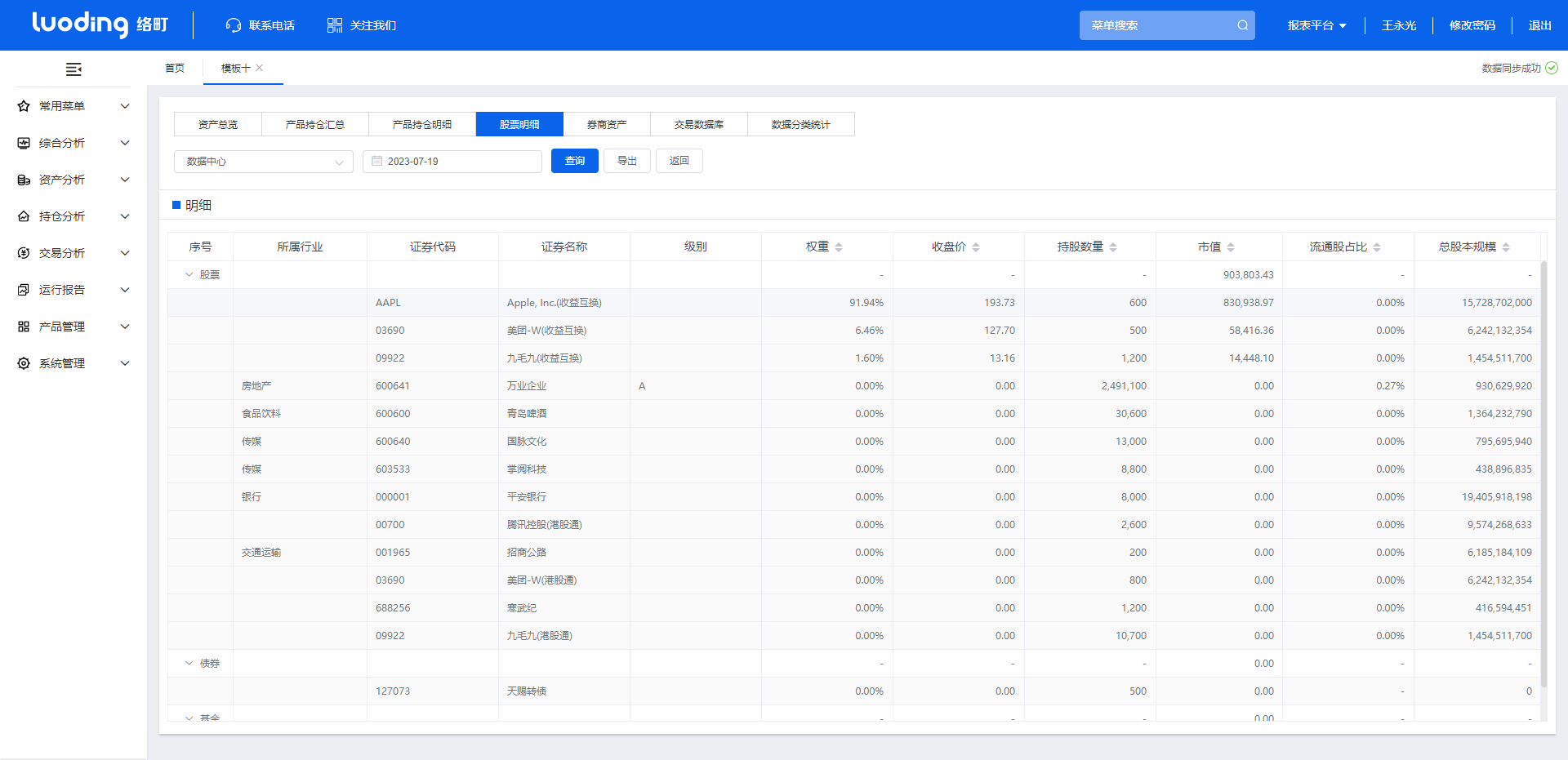1568x760 pixels.
Task: Click the 运行报告 sidebar icon
Action: tap(24, 290)
